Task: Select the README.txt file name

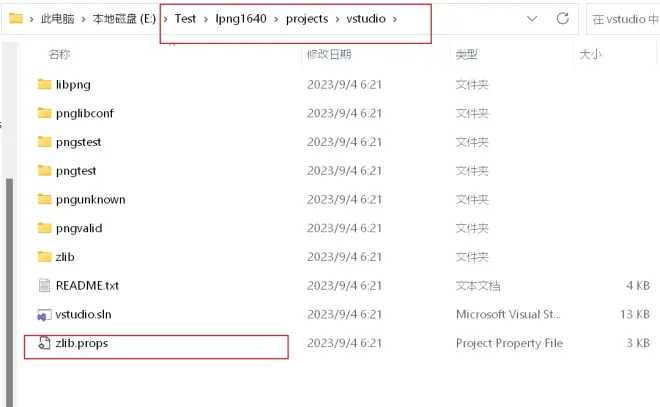Action: [x=87, y=285]
